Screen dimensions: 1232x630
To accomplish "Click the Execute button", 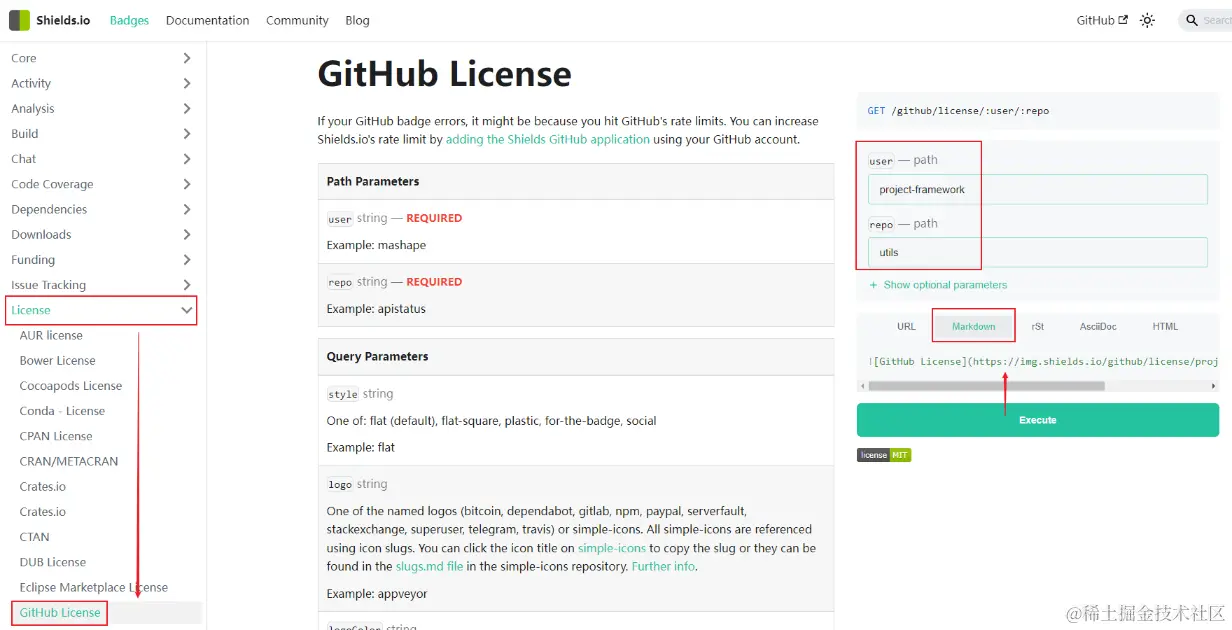I will tap(1037, 420).
